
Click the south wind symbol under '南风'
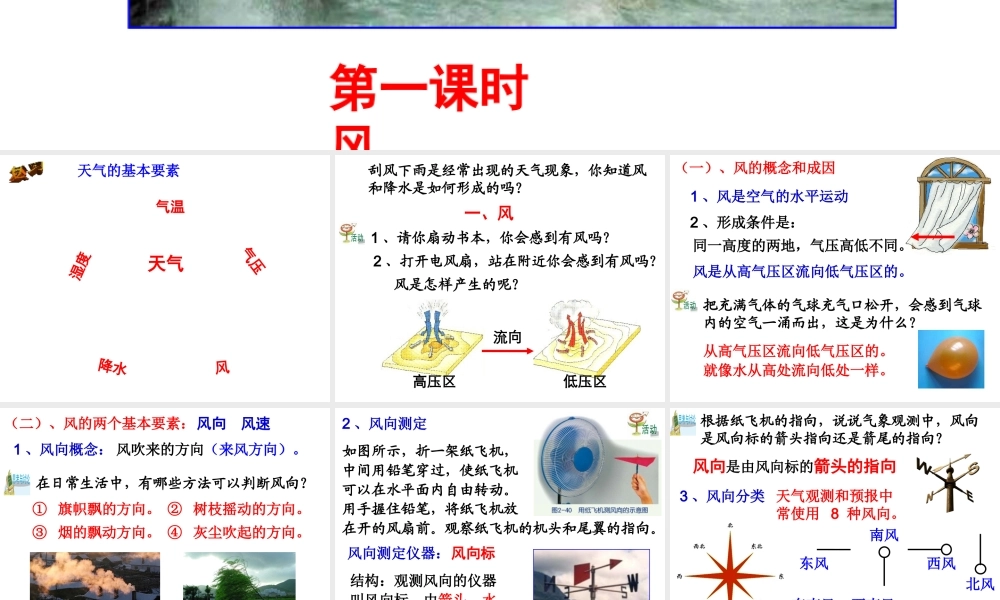(x=884, y=566)
